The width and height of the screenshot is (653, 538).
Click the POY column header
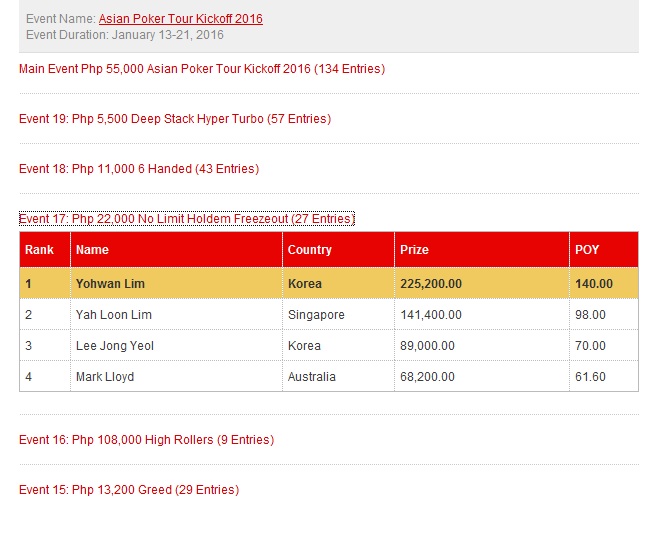(587, 250)
